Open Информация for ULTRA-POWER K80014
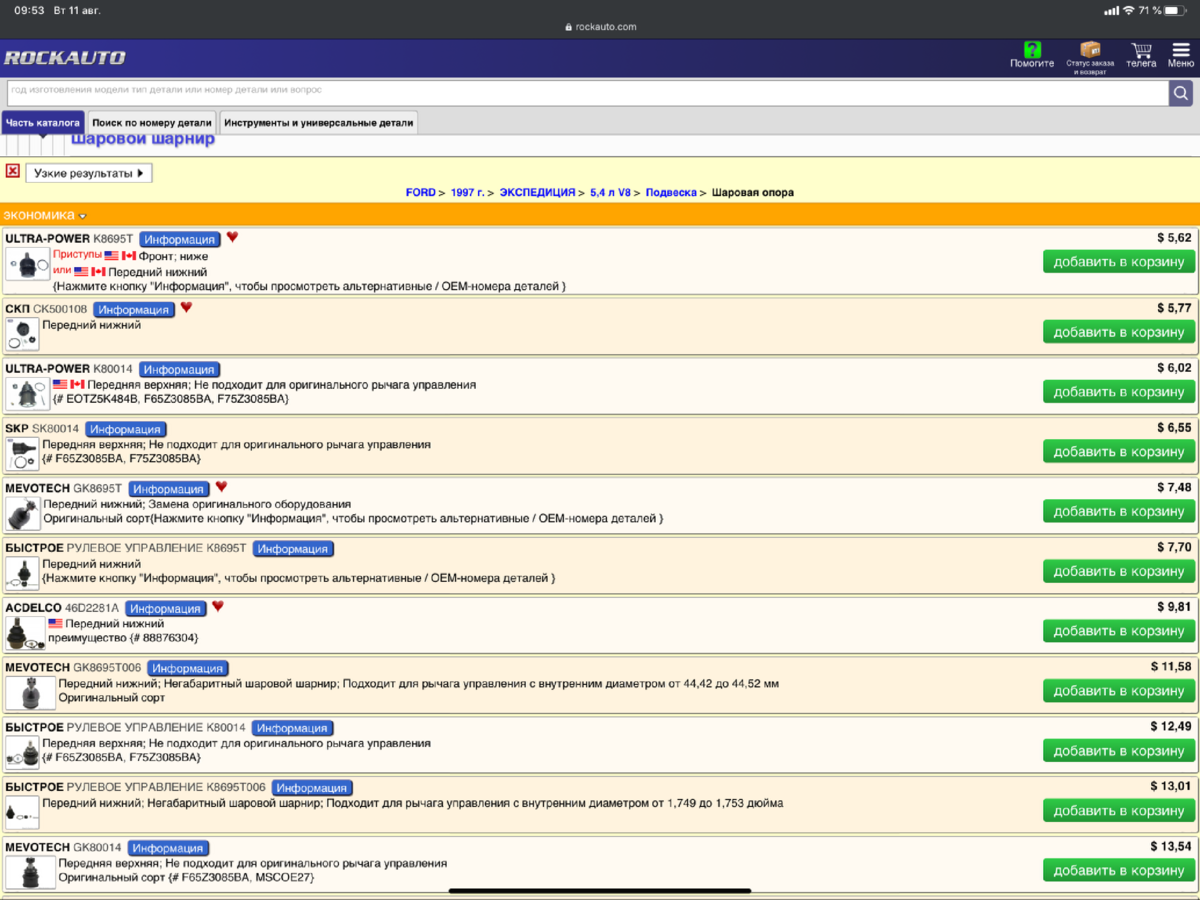This screenshot has height=900, width=1200. point(180,369)
